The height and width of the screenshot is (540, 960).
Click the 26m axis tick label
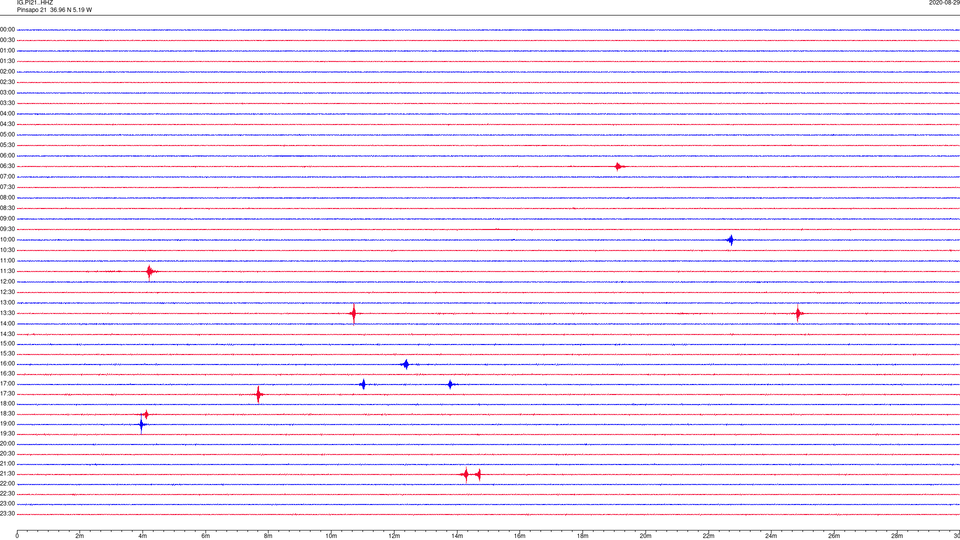click(834, 536)
